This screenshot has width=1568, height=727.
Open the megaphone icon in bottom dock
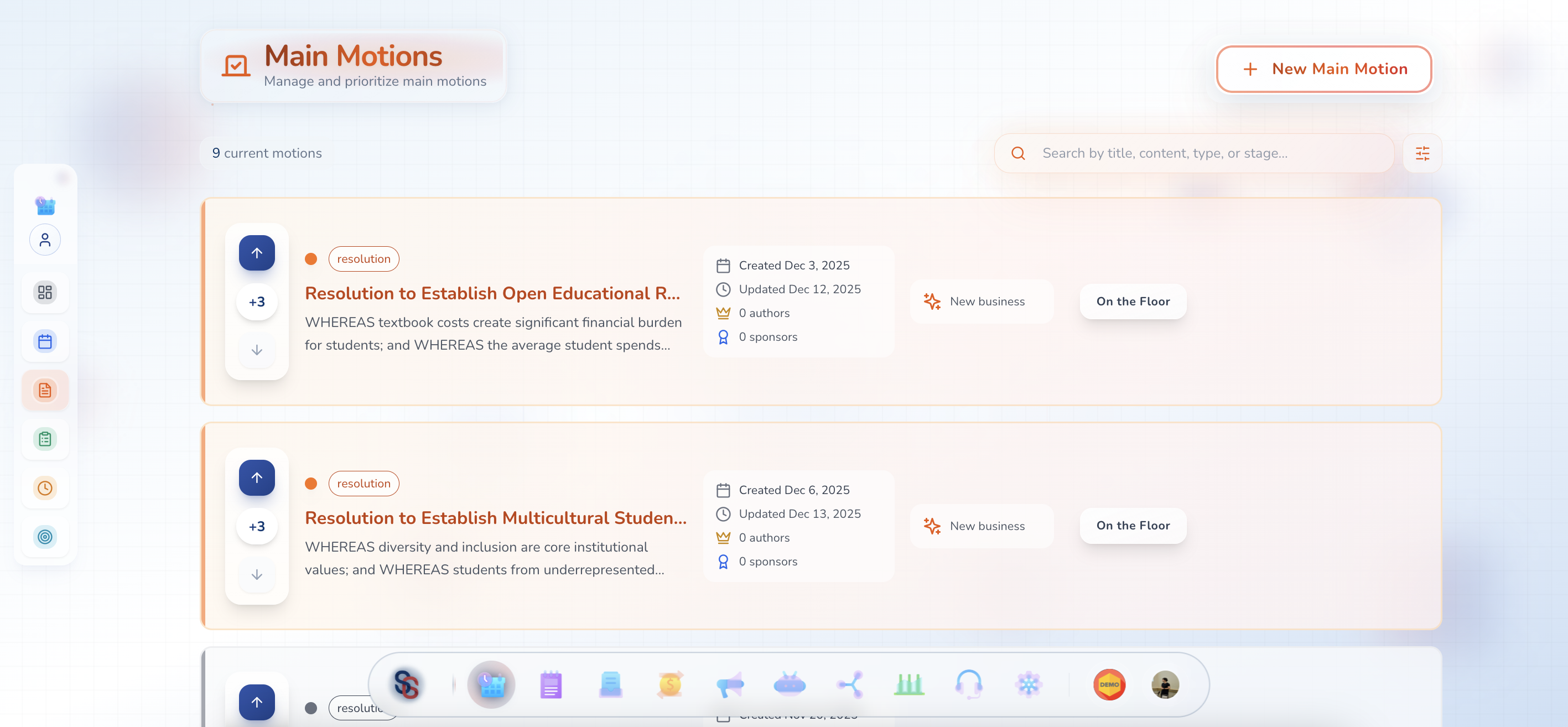click(x=730, y=685)
